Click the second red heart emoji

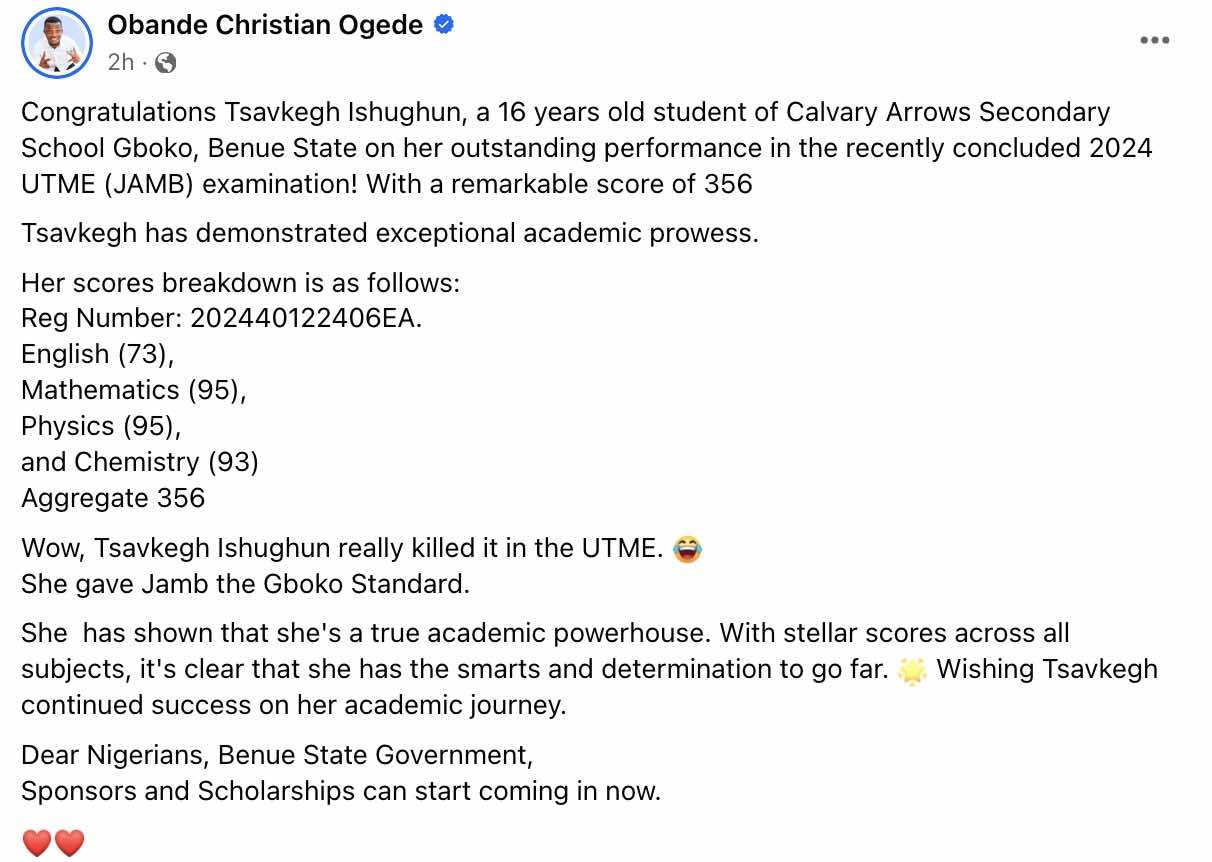click(69, 843)
